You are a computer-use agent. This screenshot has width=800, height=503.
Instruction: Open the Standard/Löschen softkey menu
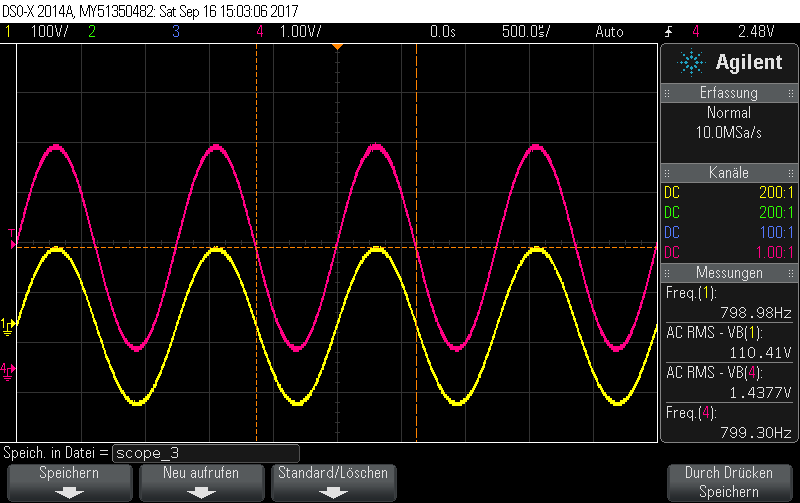coord(333,483)
